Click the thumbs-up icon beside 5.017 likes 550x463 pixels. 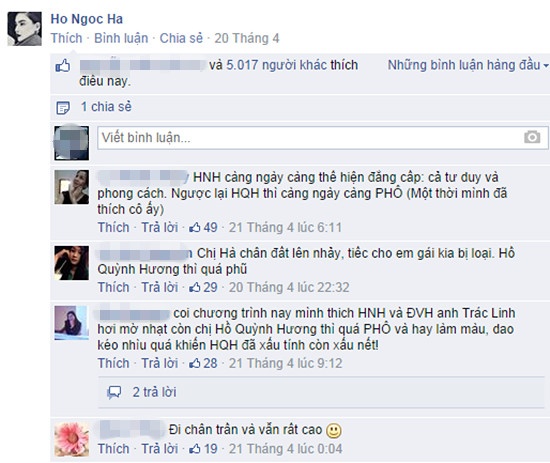[x=63, y=66]
